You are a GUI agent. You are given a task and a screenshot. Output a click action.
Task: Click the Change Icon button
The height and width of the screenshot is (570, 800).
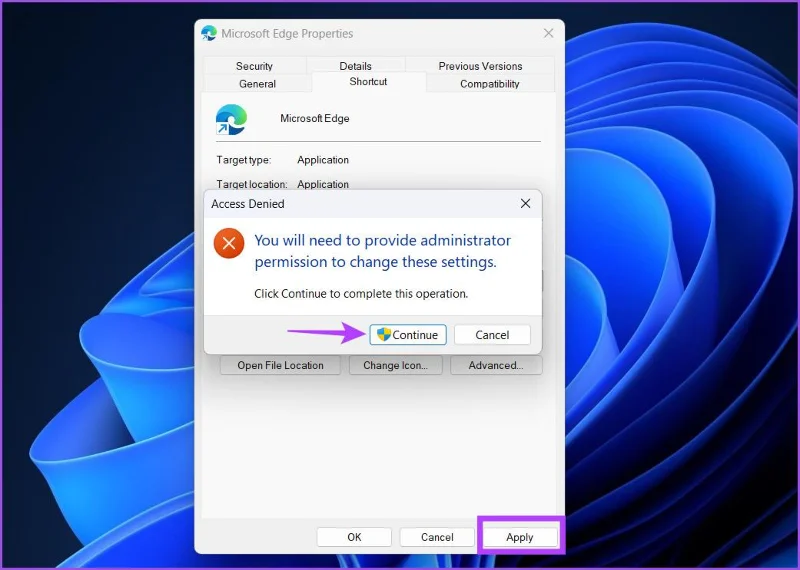(x=395, y=365)
